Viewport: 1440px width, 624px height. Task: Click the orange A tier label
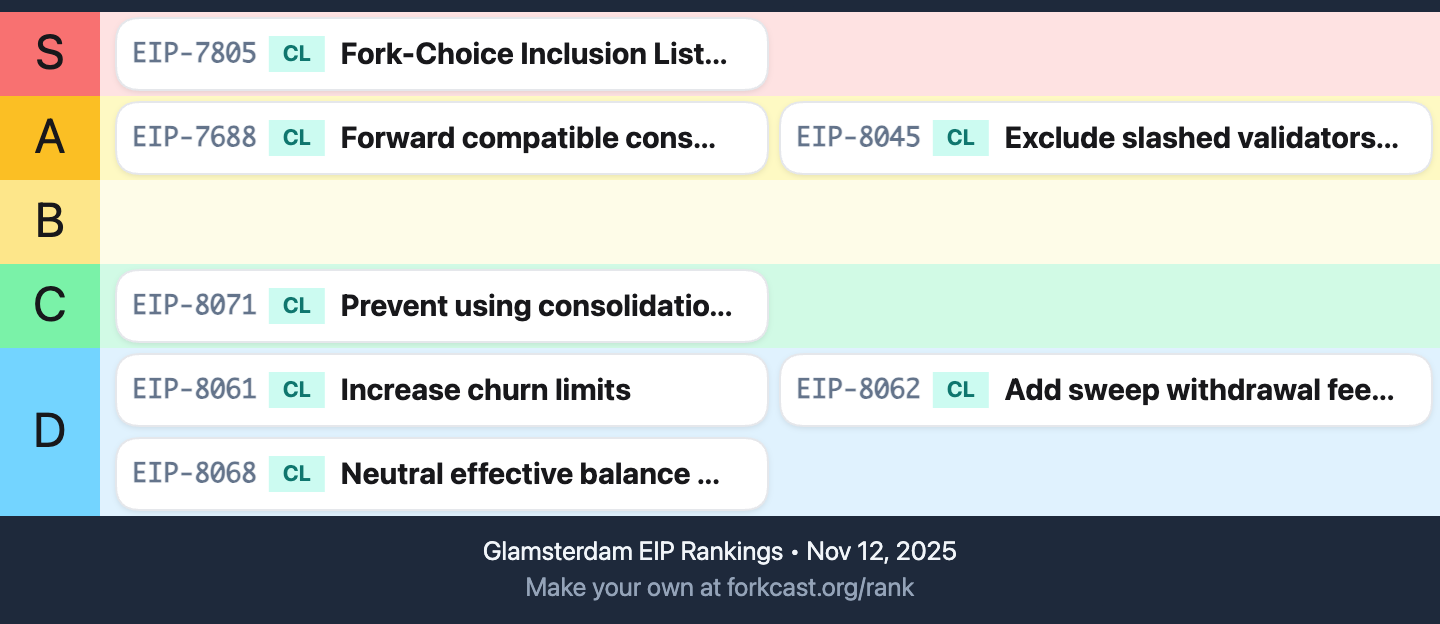coord(50,138)
